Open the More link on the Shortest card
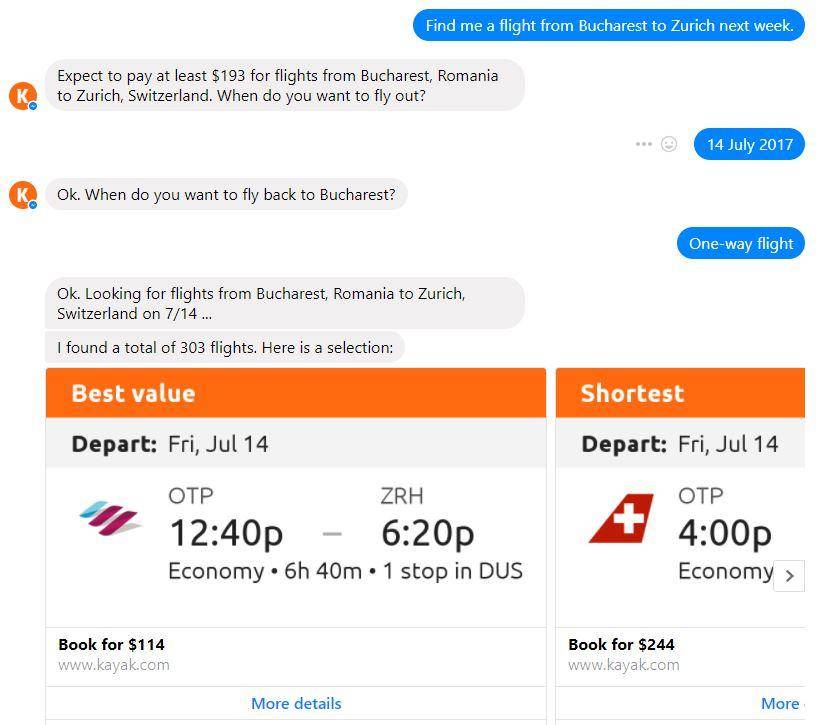Screen dimensions: 821x725 coord(781,704)
